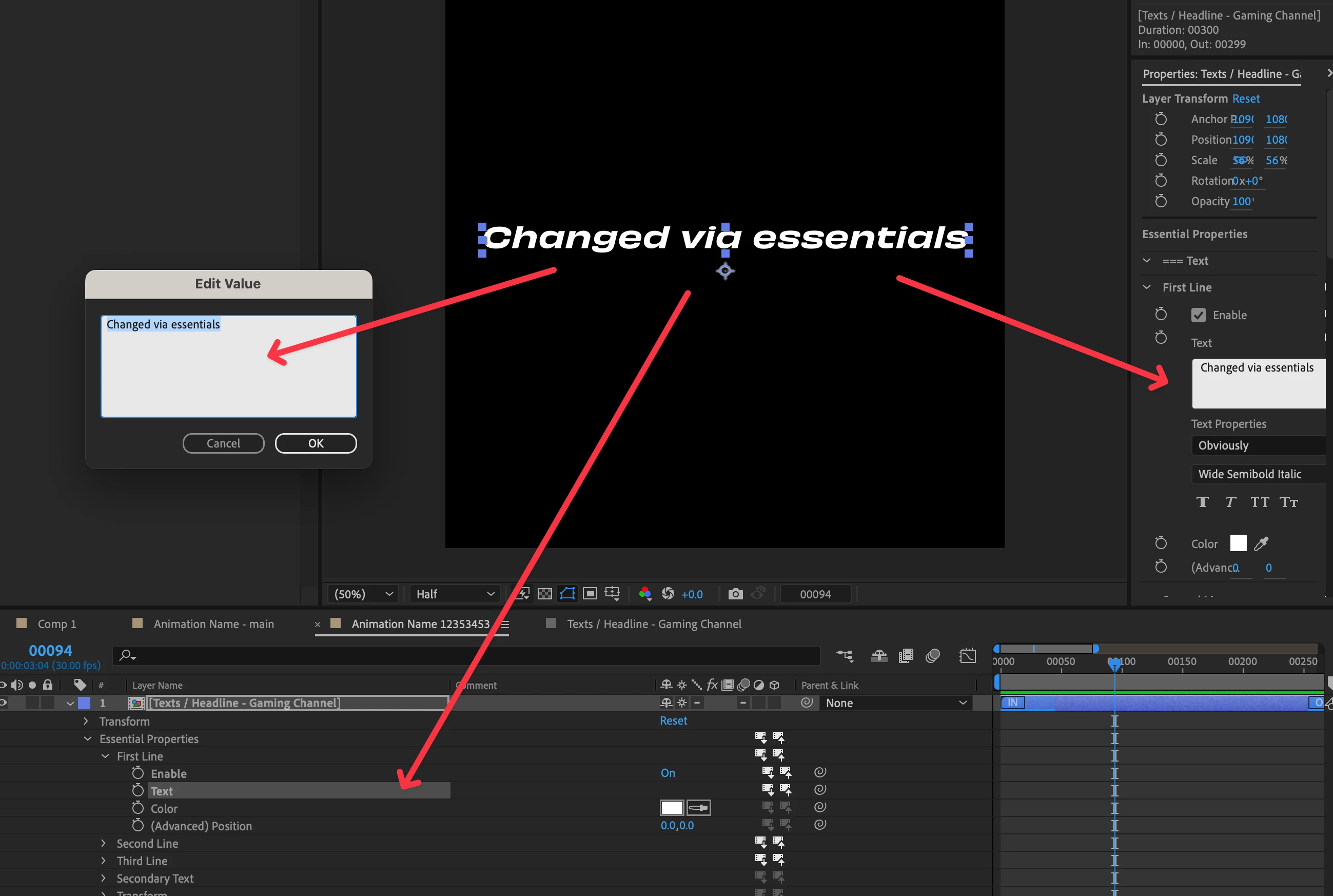Click the Color eyedropper in Properties panel
Image resolution: width=1333 pixels, height=896 pixels.
(1261, 543)
